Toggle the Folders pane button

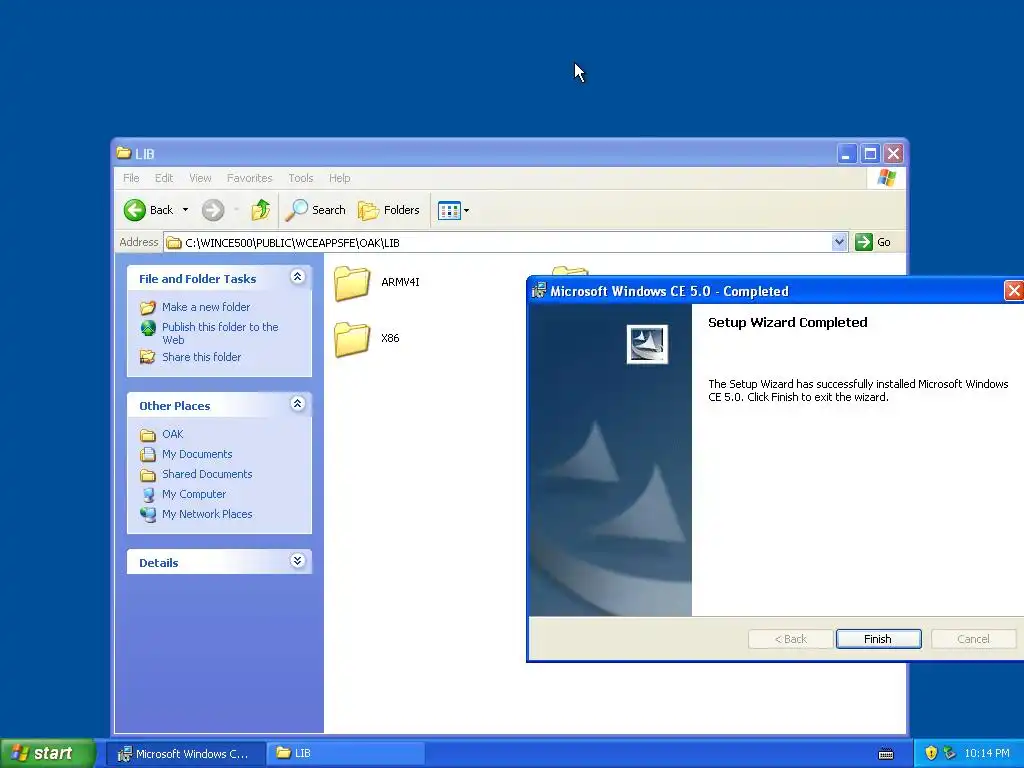click(389, 210)
